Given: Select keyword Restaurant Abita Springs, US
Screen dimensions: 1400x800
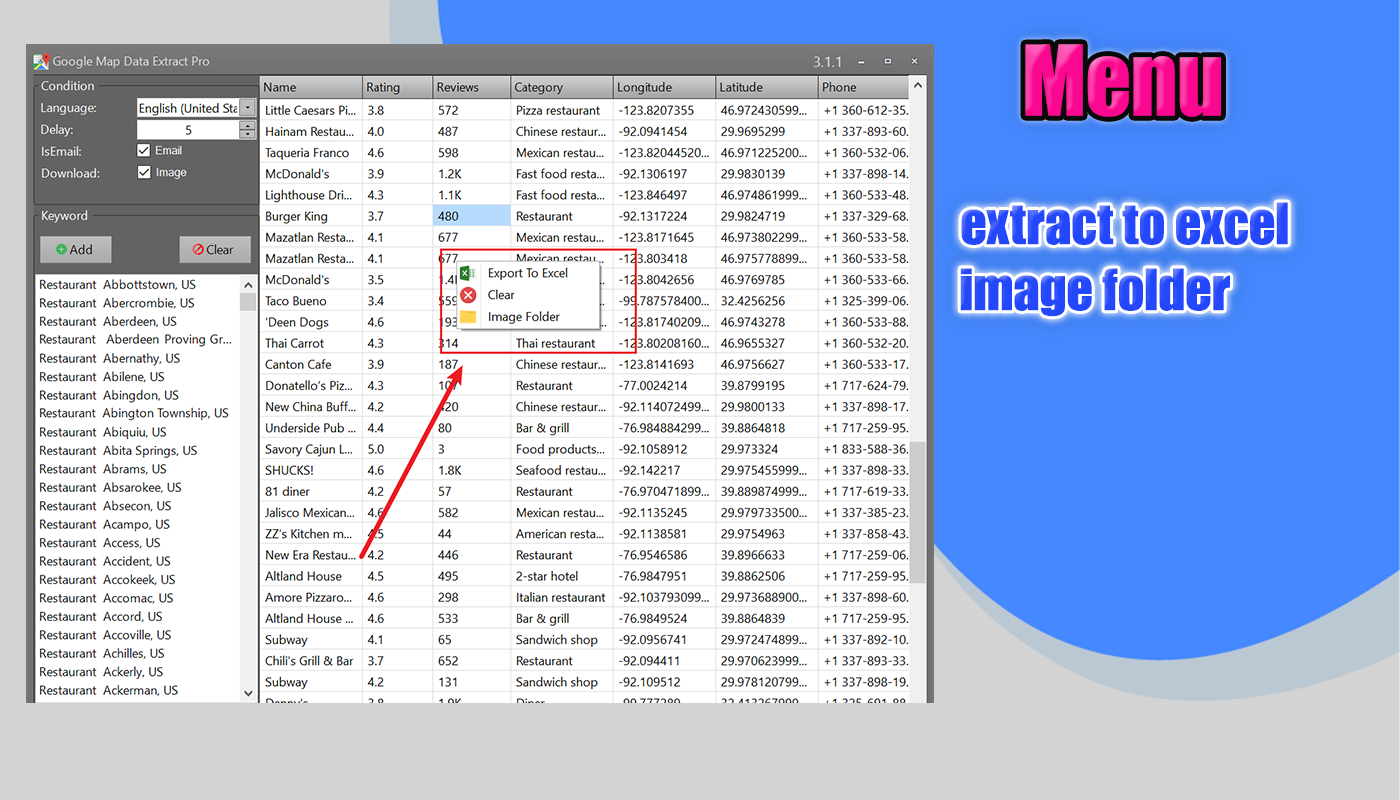Looking at the screenshot, I should tap(118, 450).
